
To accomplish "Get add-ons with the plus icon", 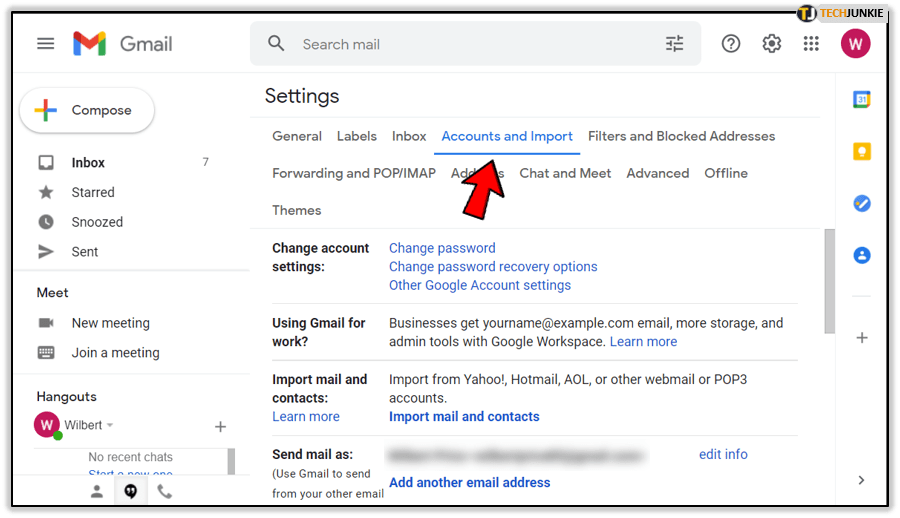I will click(861, 338).
